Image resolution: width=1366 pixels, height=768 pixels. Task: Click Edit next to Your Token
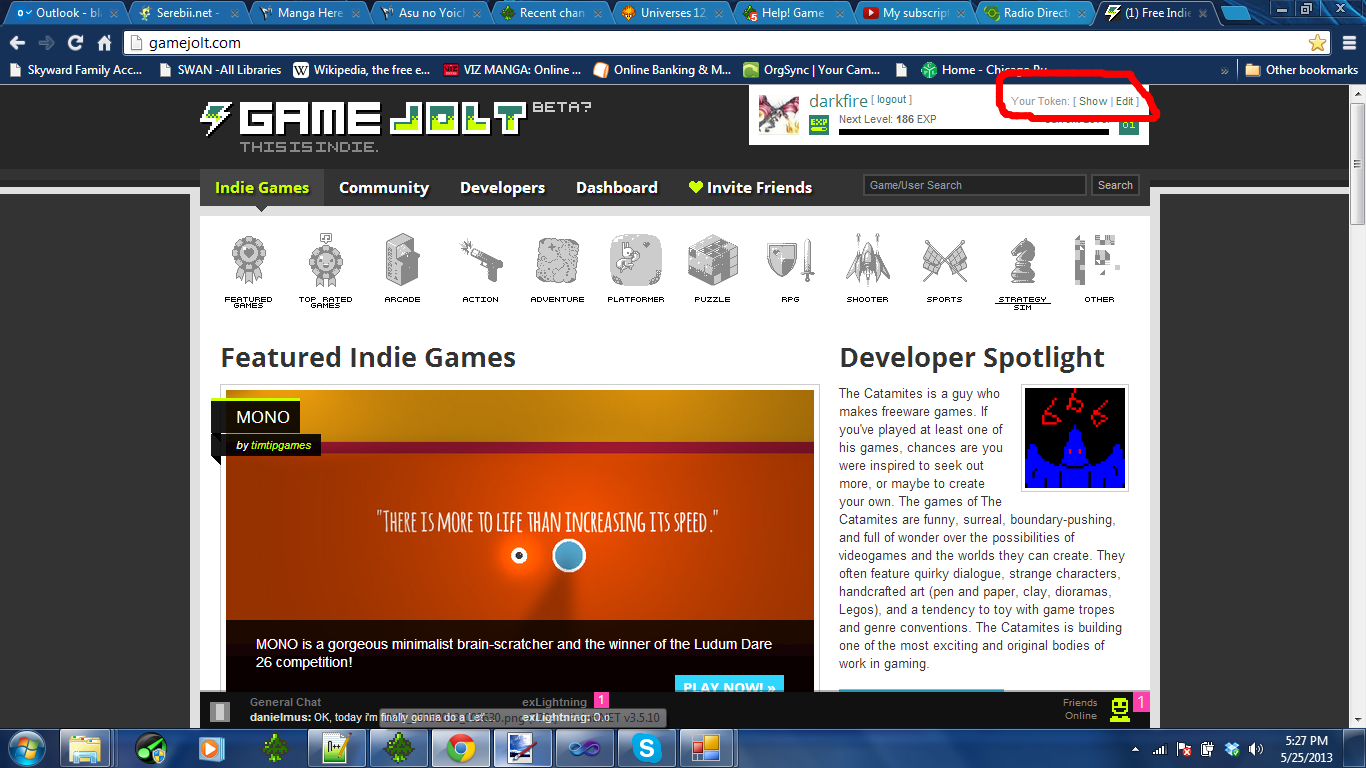(1125, 101)
